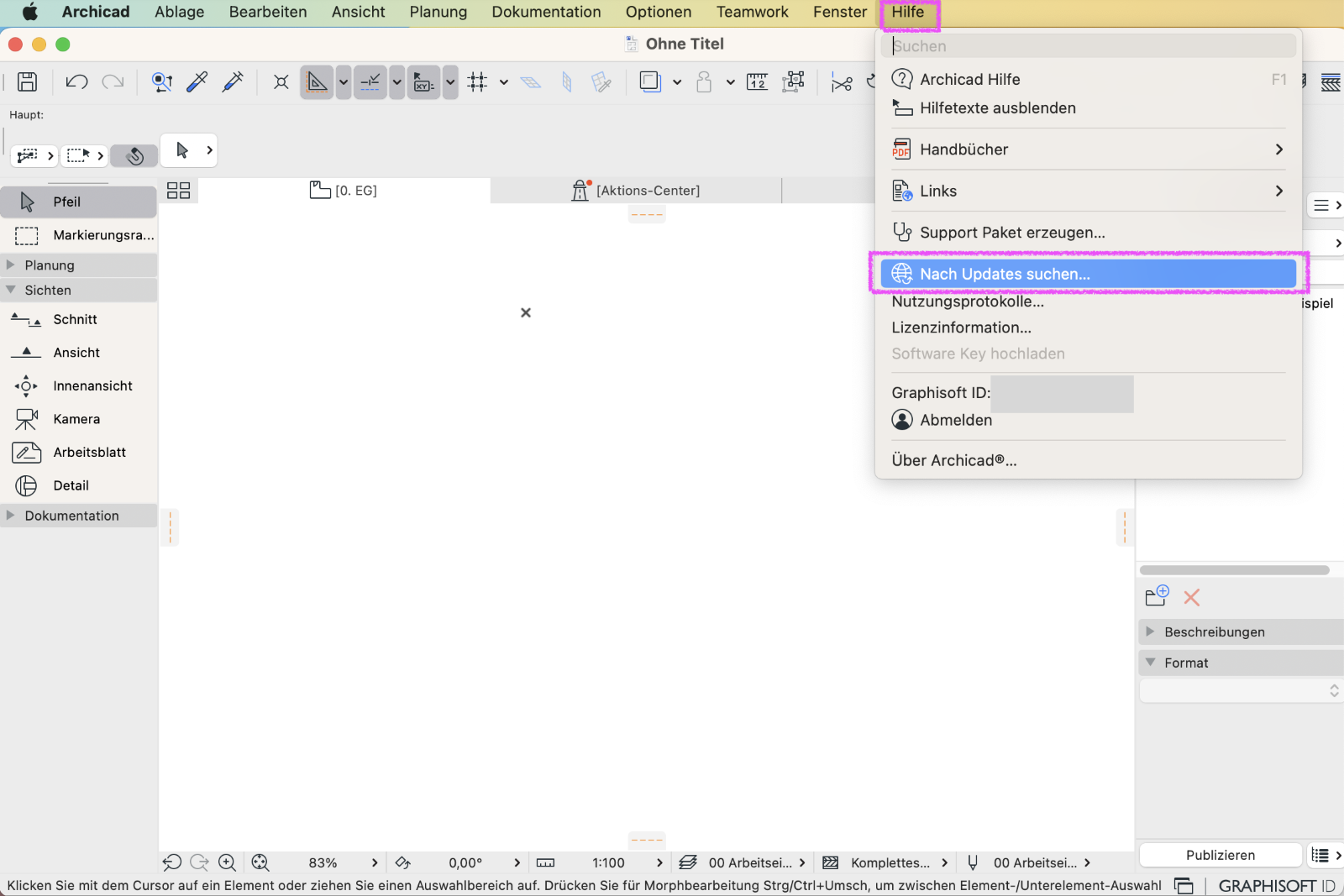Select the Pfeil tool in toolbox
The width and height of the screenshot is (1344, 896).
coord(79,202)
